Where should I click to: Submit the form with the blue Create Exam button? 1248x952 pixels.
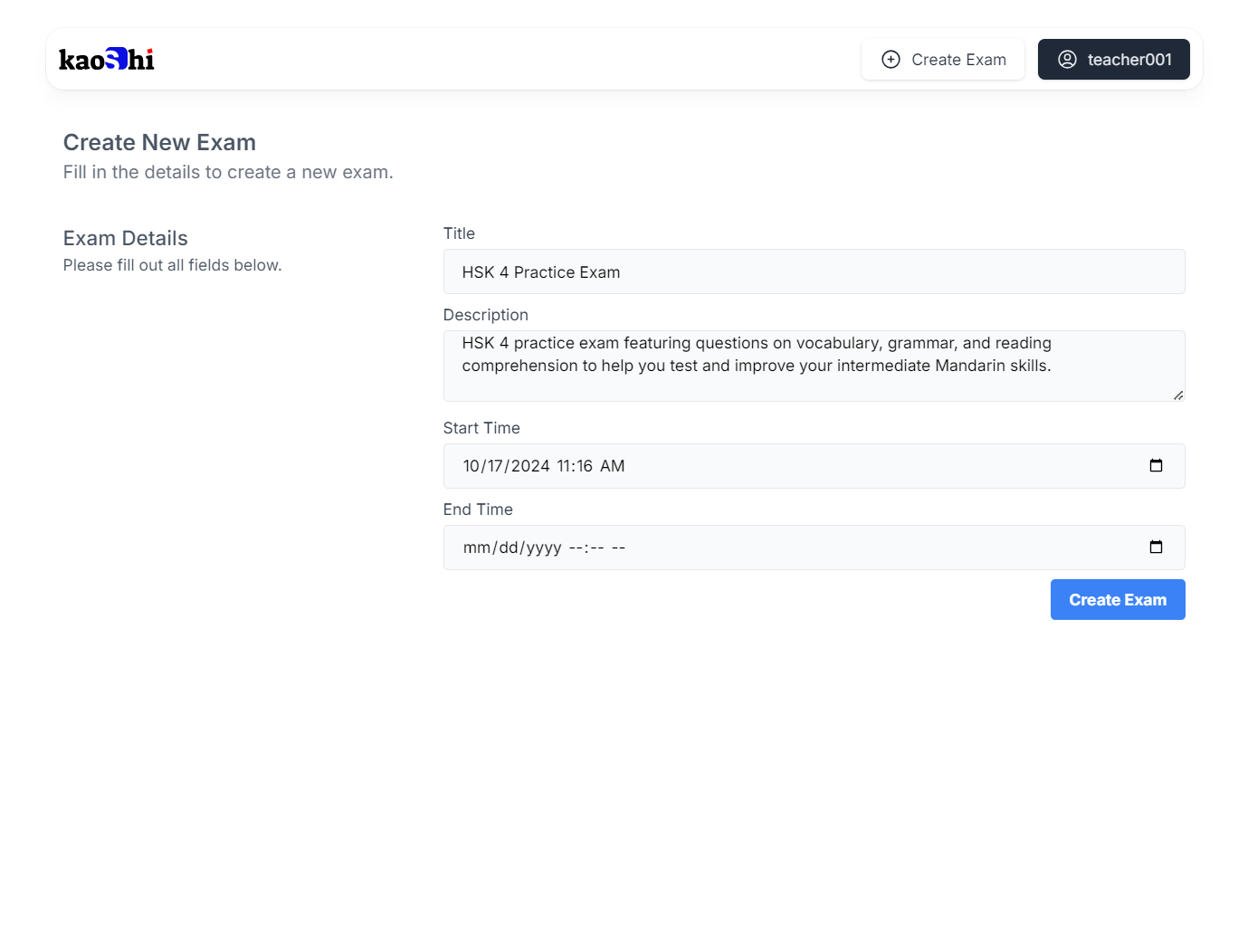coord(1117,600)
